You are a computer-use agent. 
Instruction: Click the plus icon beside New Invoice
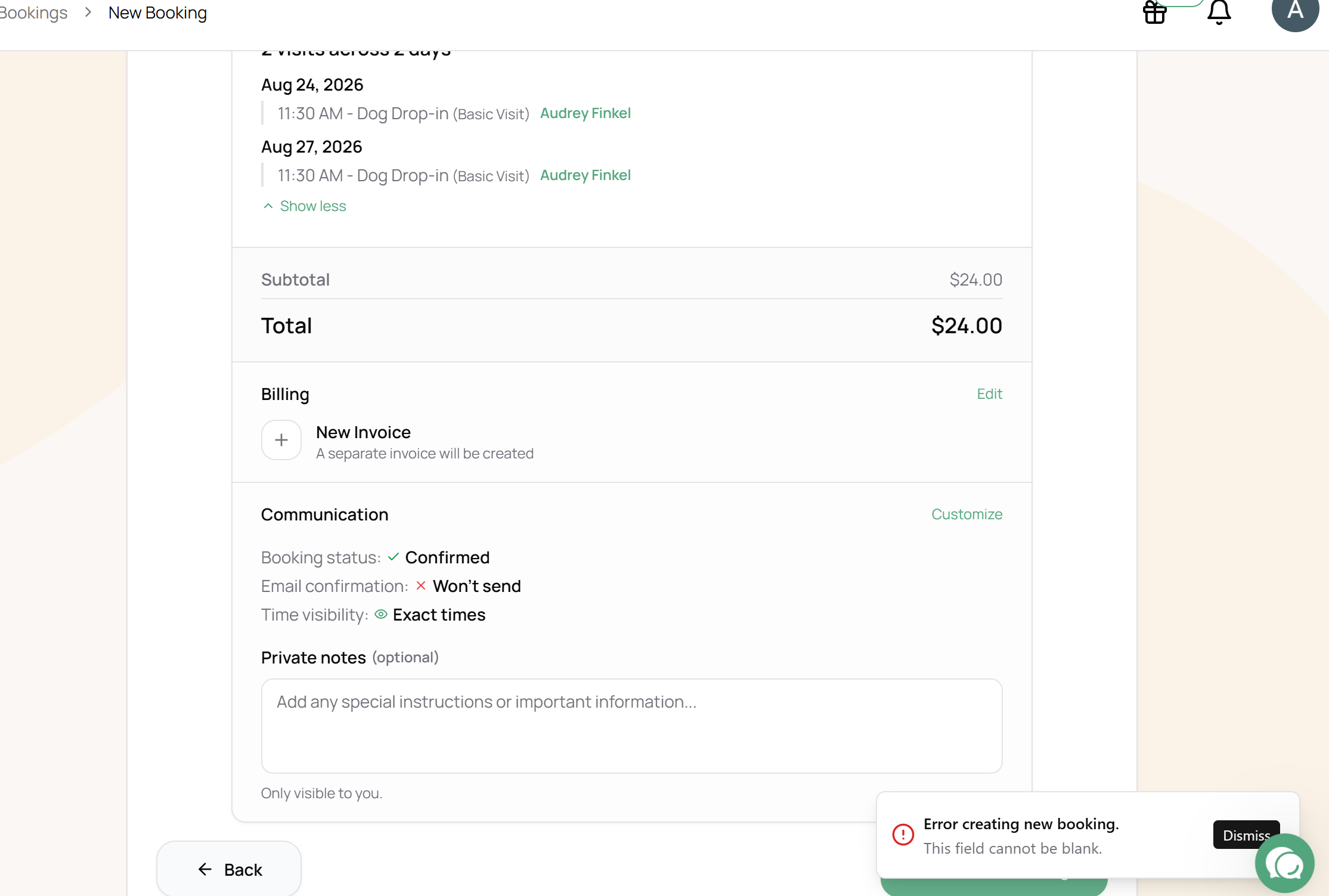pyautogui.click(x=281, y=440)
